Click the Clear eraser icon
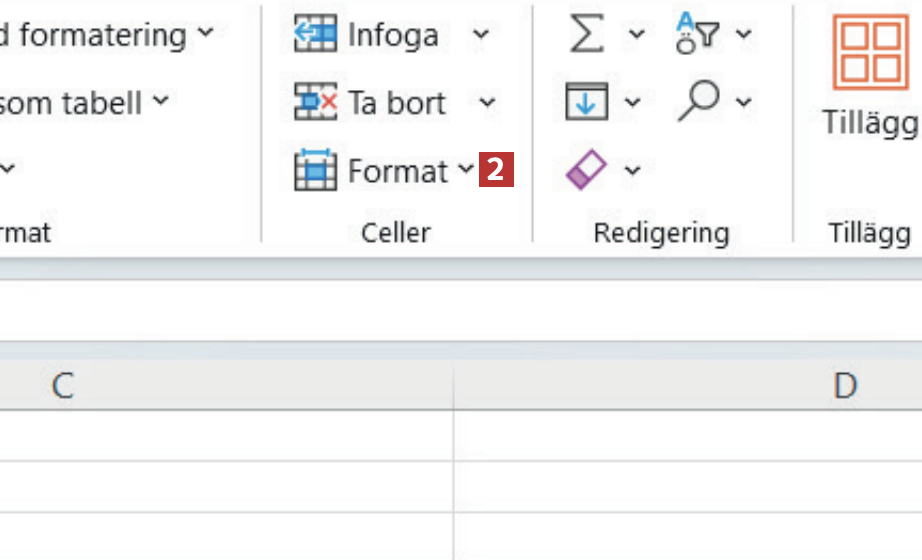Screen dimensions: 922x560 pos(587,170)
